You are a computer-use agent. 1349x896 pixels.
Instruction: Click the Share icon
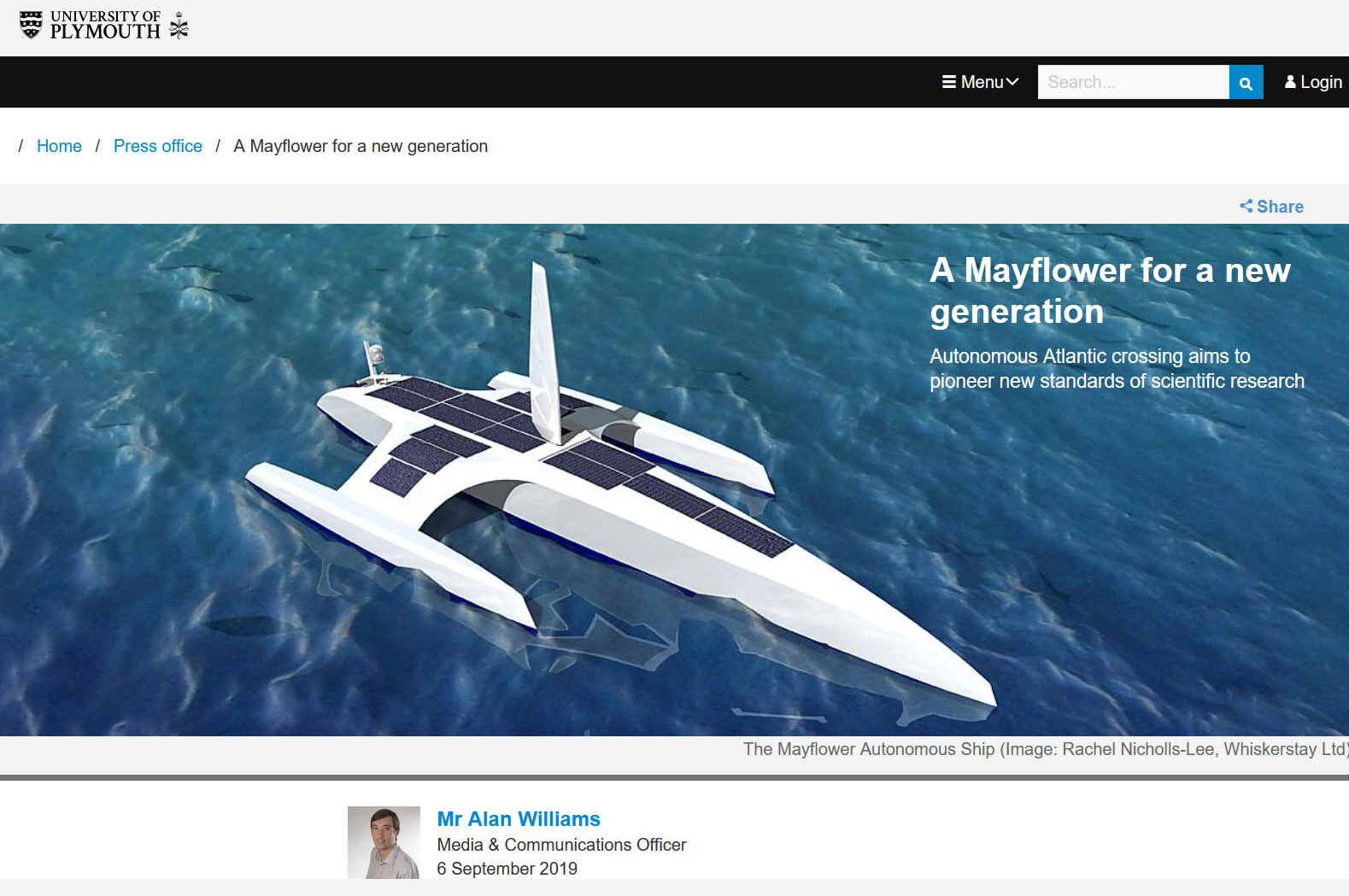pyautogui.click(x=1246, y=206)
